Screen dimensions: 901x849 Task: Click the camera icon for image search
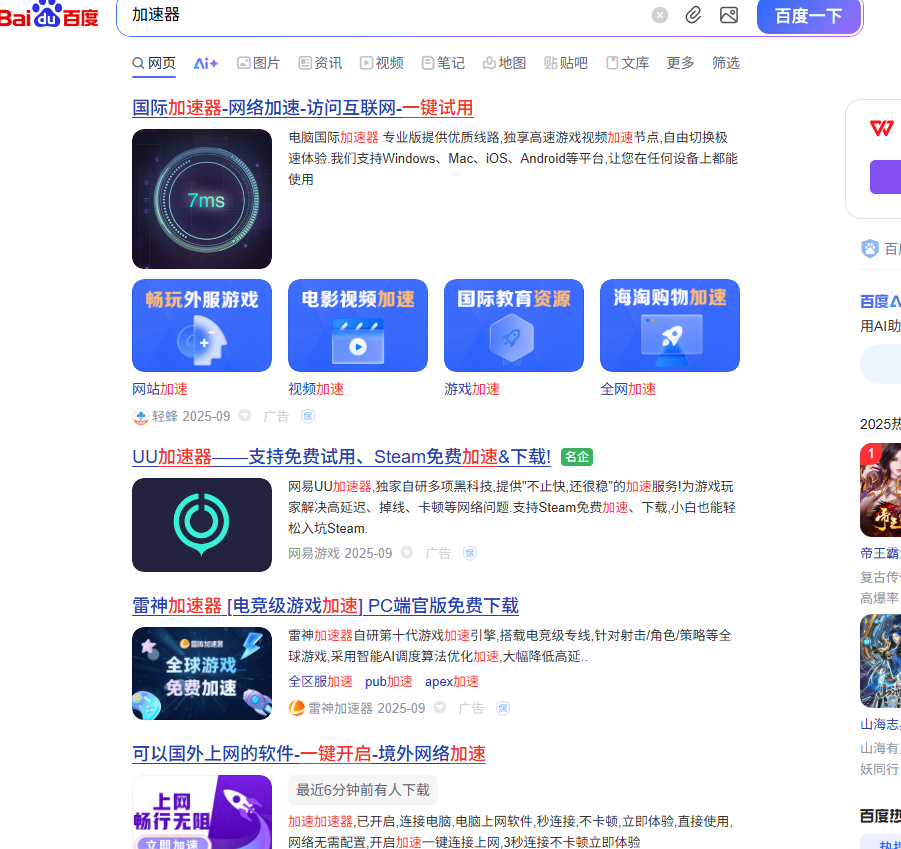(728, 16)
